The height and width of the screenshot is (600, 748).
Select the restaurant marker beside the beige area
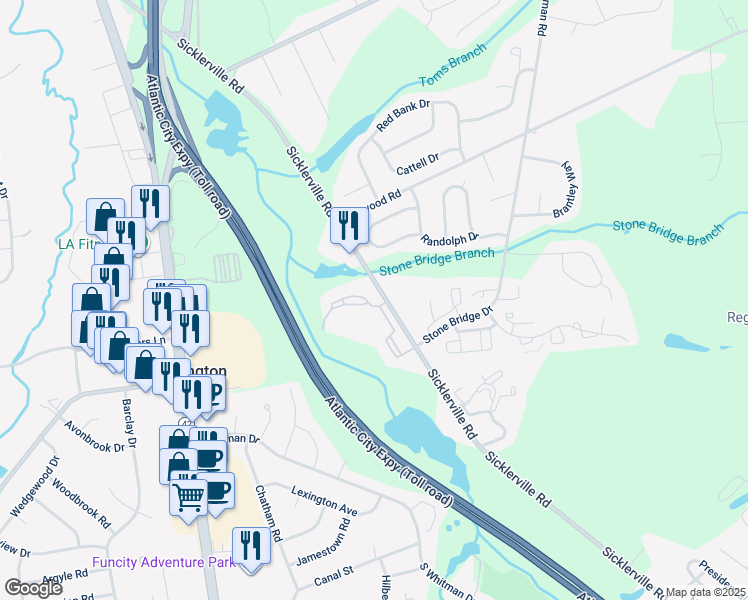tap(190, 330)
